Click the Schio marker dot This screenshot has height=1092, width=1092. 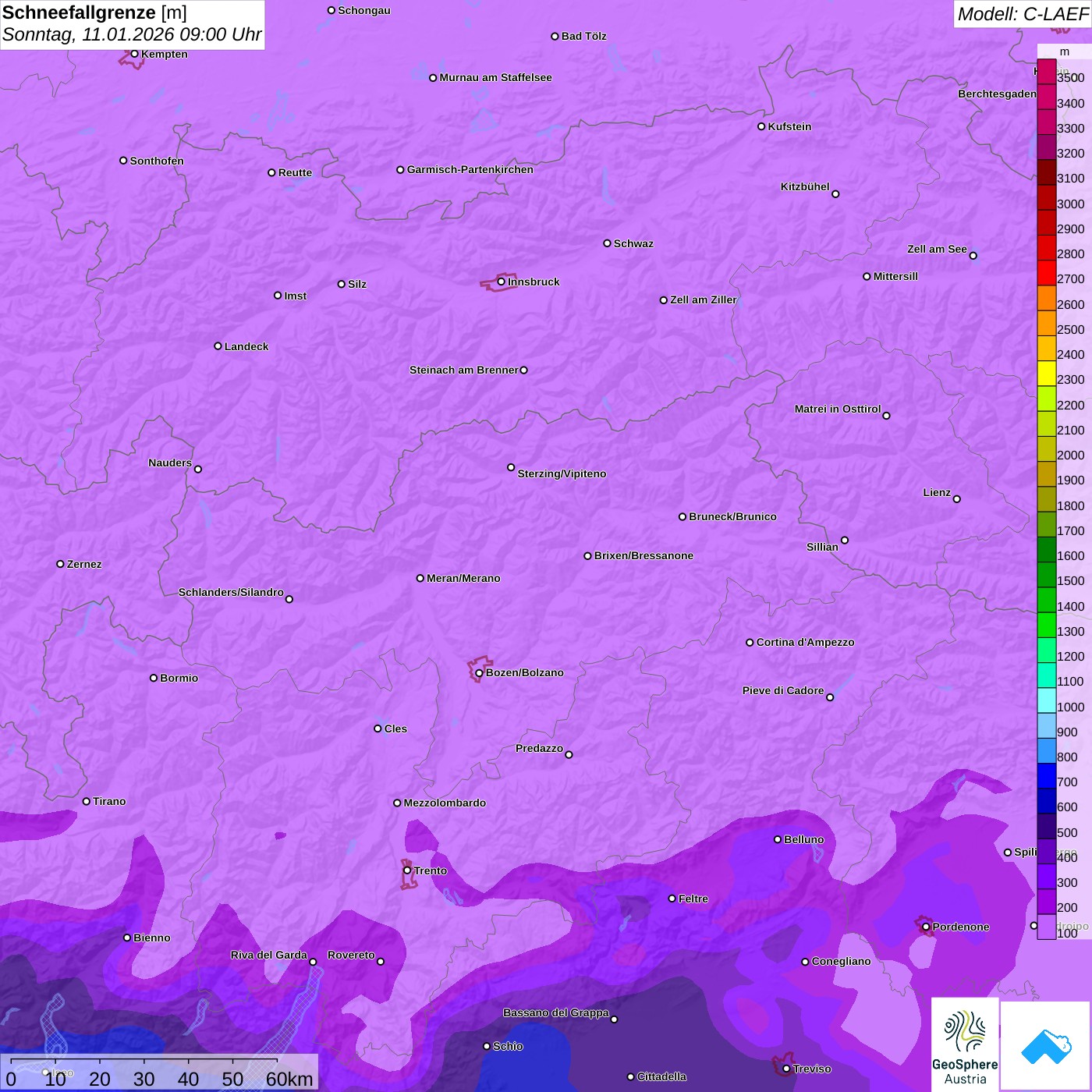[487, 1046]
